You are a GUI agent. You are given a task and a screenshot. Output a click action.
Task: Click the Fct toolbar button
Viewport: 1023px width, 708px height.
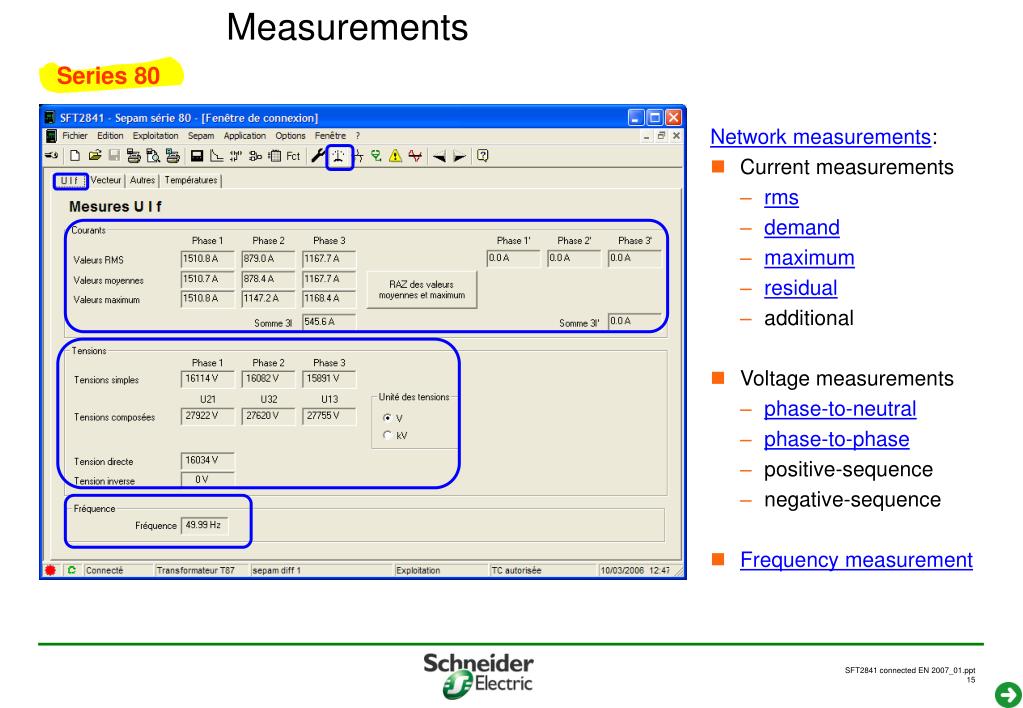294,156
